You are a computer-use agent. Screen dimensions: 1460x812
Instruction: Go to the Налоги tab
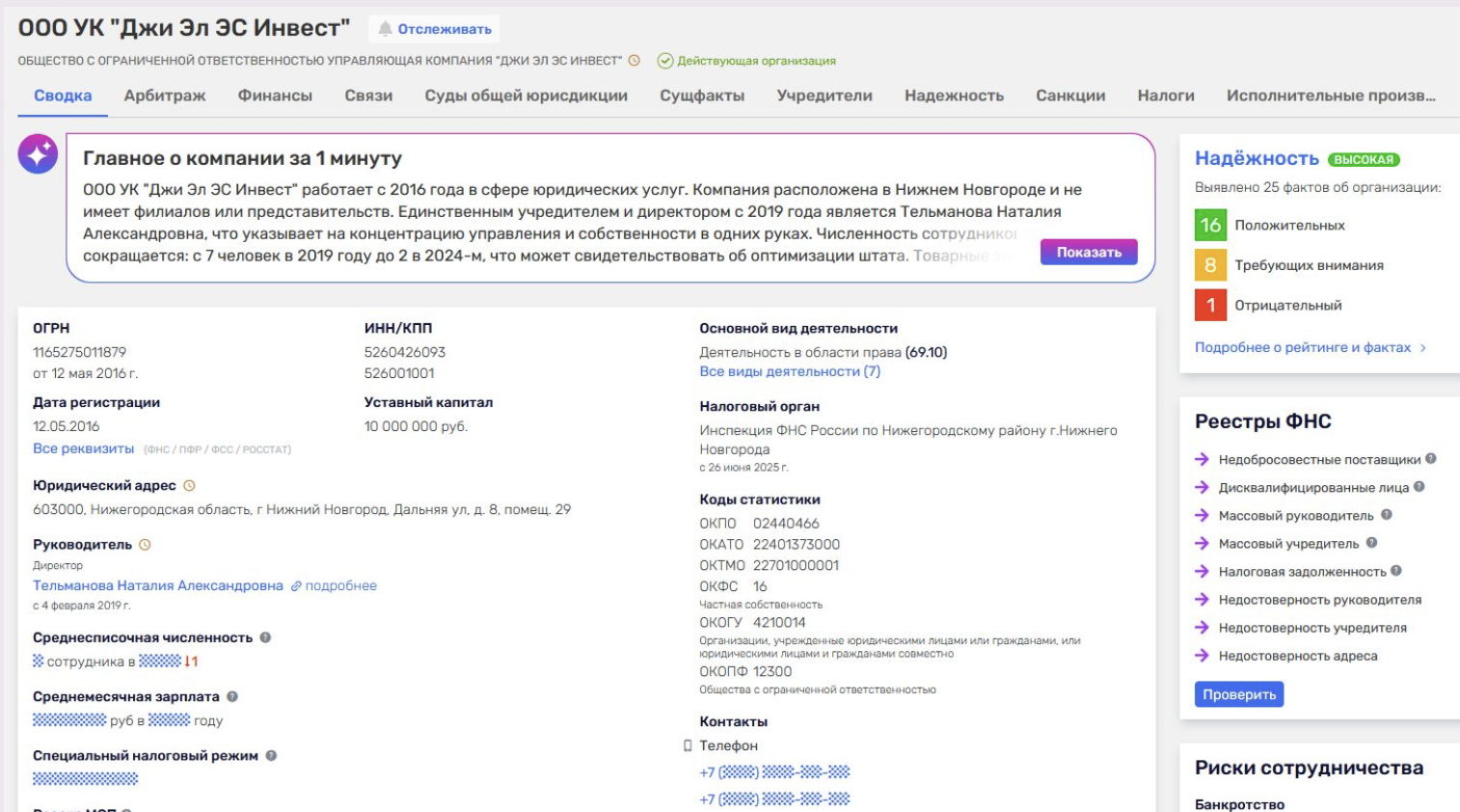point(1166,95)
